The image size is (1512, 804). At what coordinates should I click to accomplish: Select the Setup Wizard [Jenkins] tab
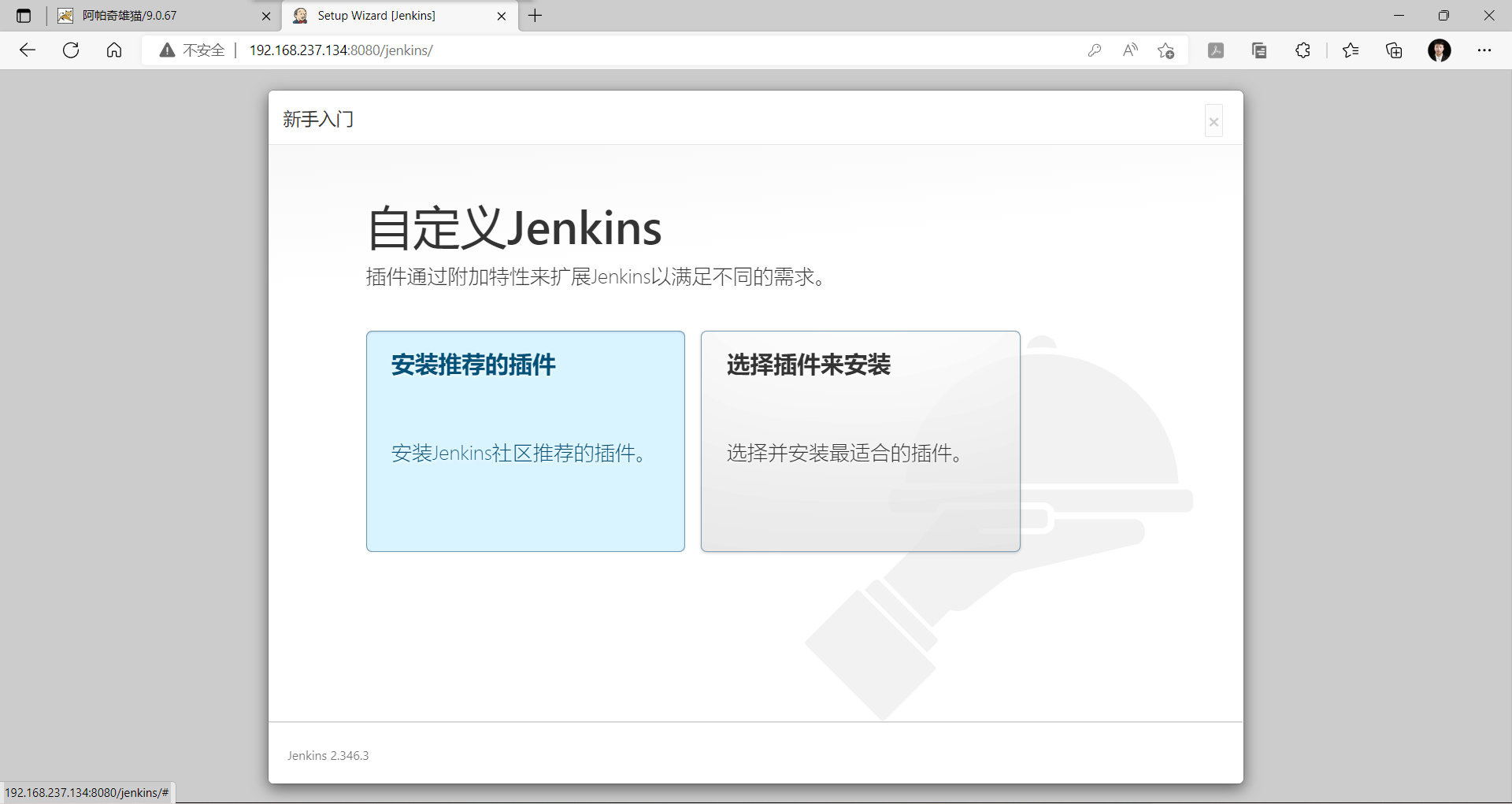[x=400, y=16]
